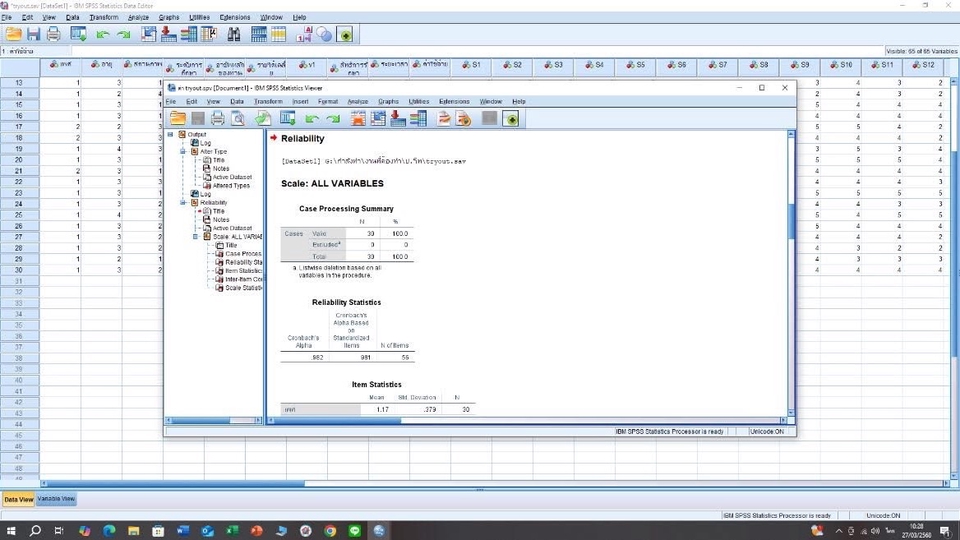Image resolution: width=960 pixels, height=540 pixels.
Task: Click the Viewer output horizontal scrollbar
Action: pyautogui.click(x=527, y=421)
